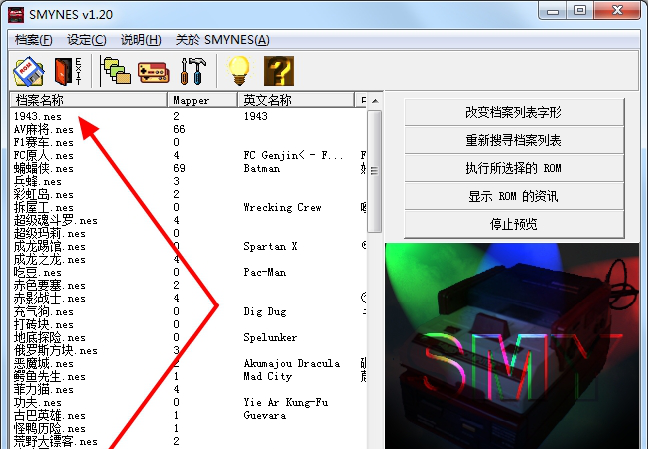Open the 设定(C) menu

tap(87, 40)
